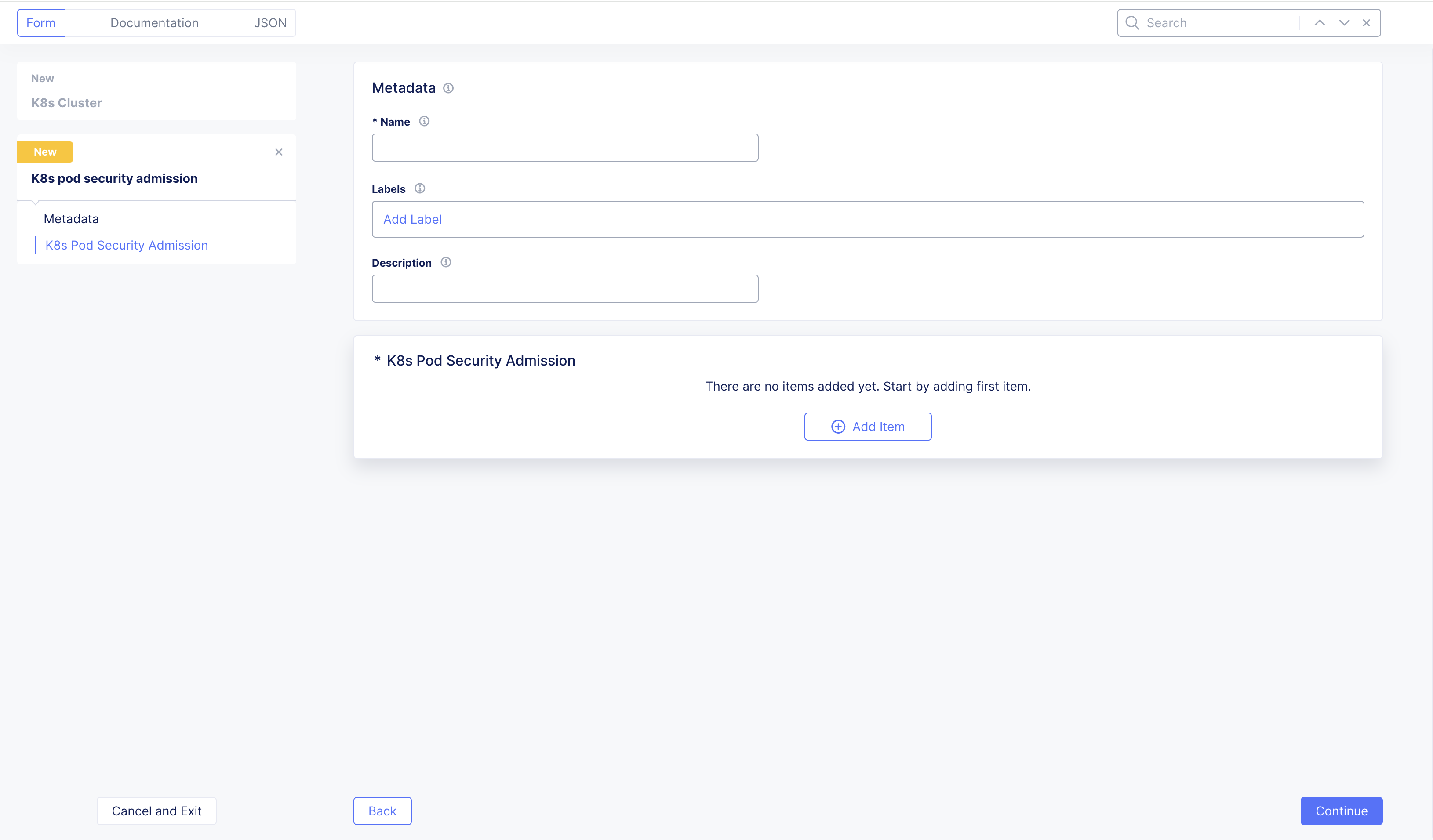Click the search magnifier icon

(1132, 23)
